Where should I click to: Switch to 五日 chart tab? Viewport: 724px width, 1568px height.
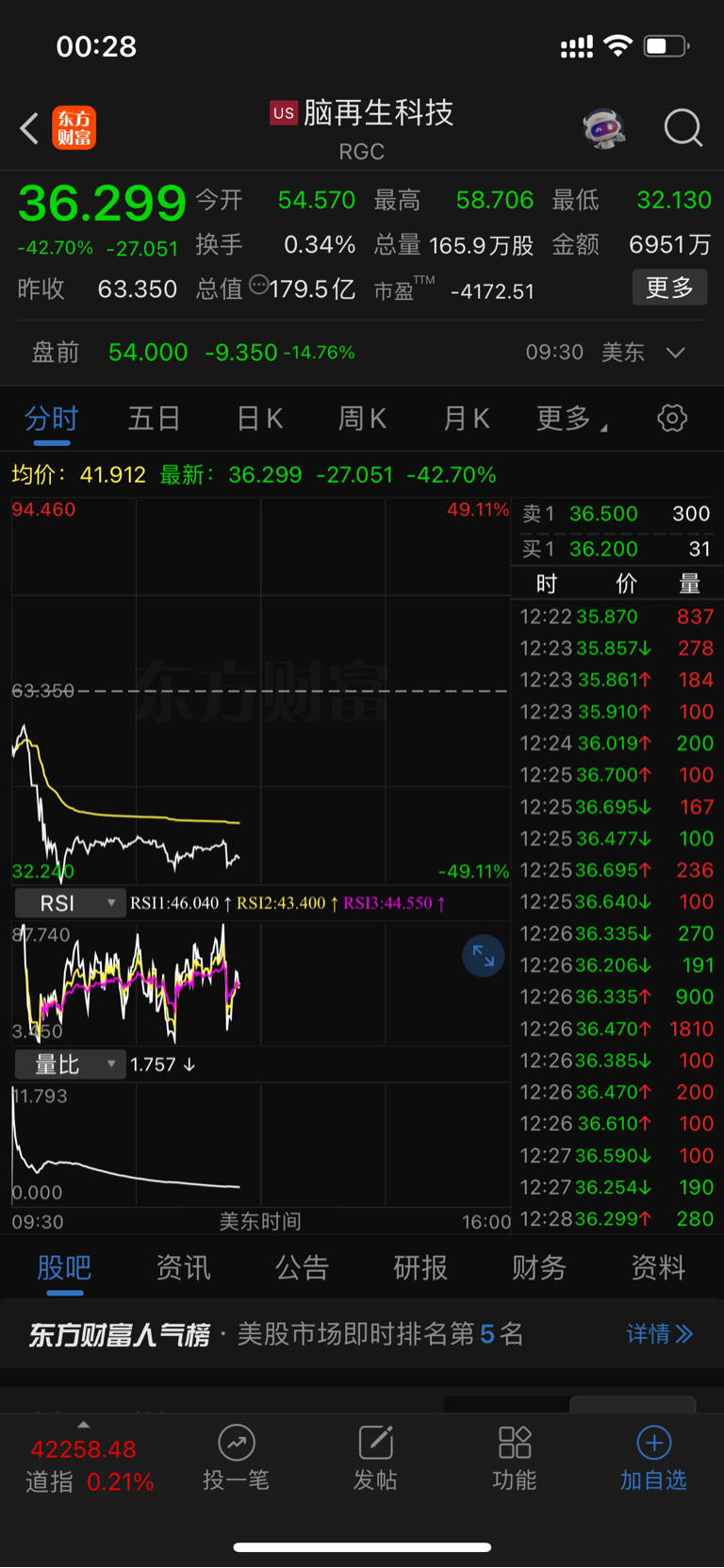154,418
